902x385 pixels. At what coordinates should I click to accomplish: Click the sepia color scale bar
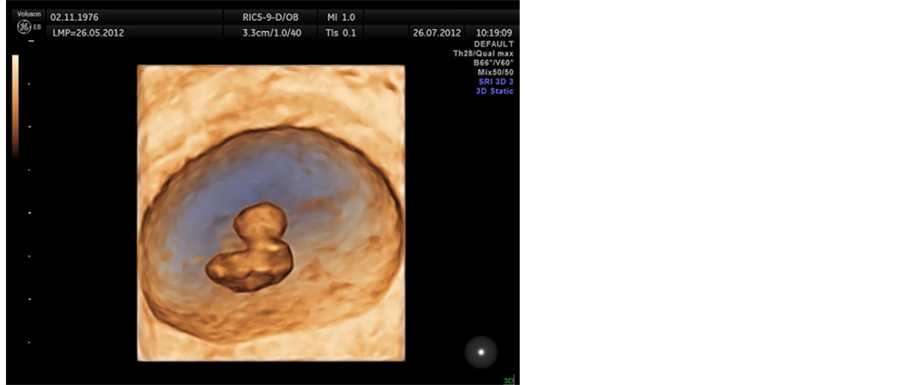(16, 106)
